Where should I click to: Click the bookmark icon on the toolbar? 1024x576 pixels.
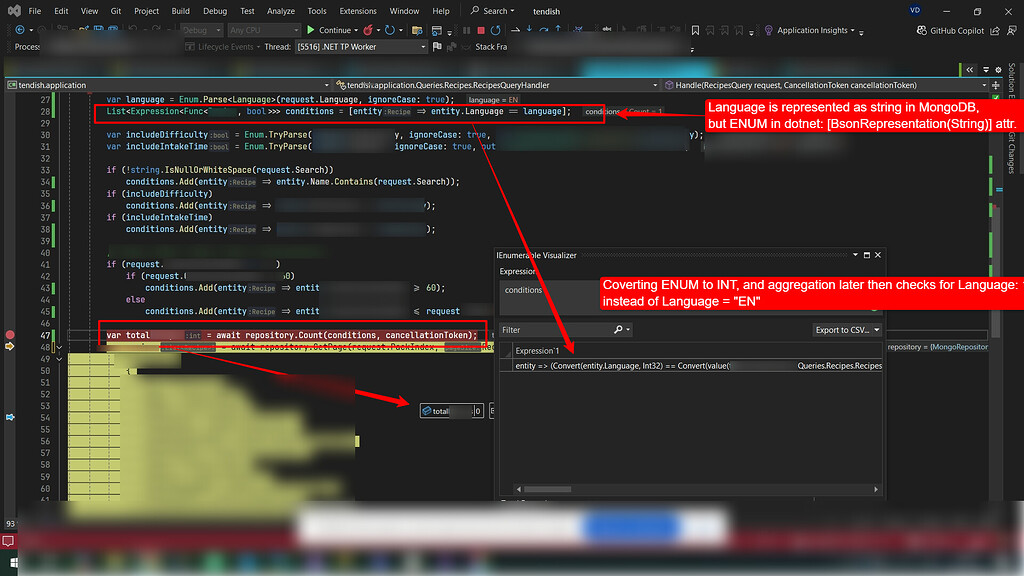pyautogui.click(x=695, y=30)
